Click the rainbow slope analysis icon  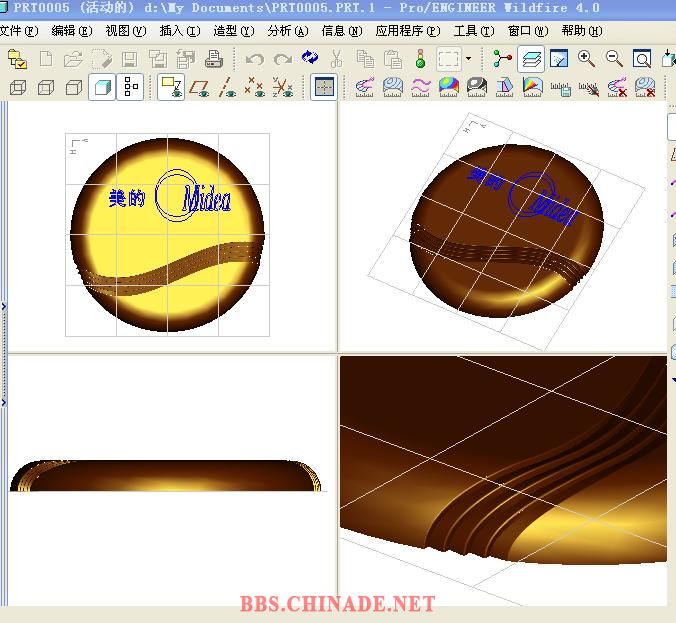532,88
